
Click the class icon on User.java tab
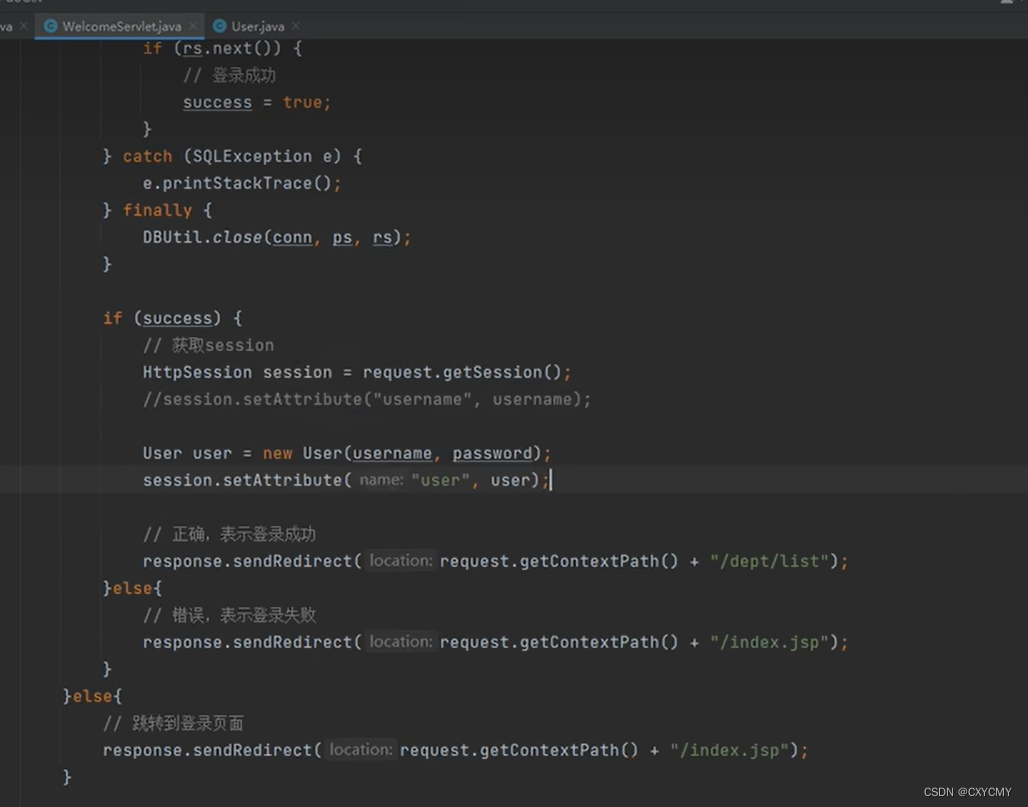[222, 26]
